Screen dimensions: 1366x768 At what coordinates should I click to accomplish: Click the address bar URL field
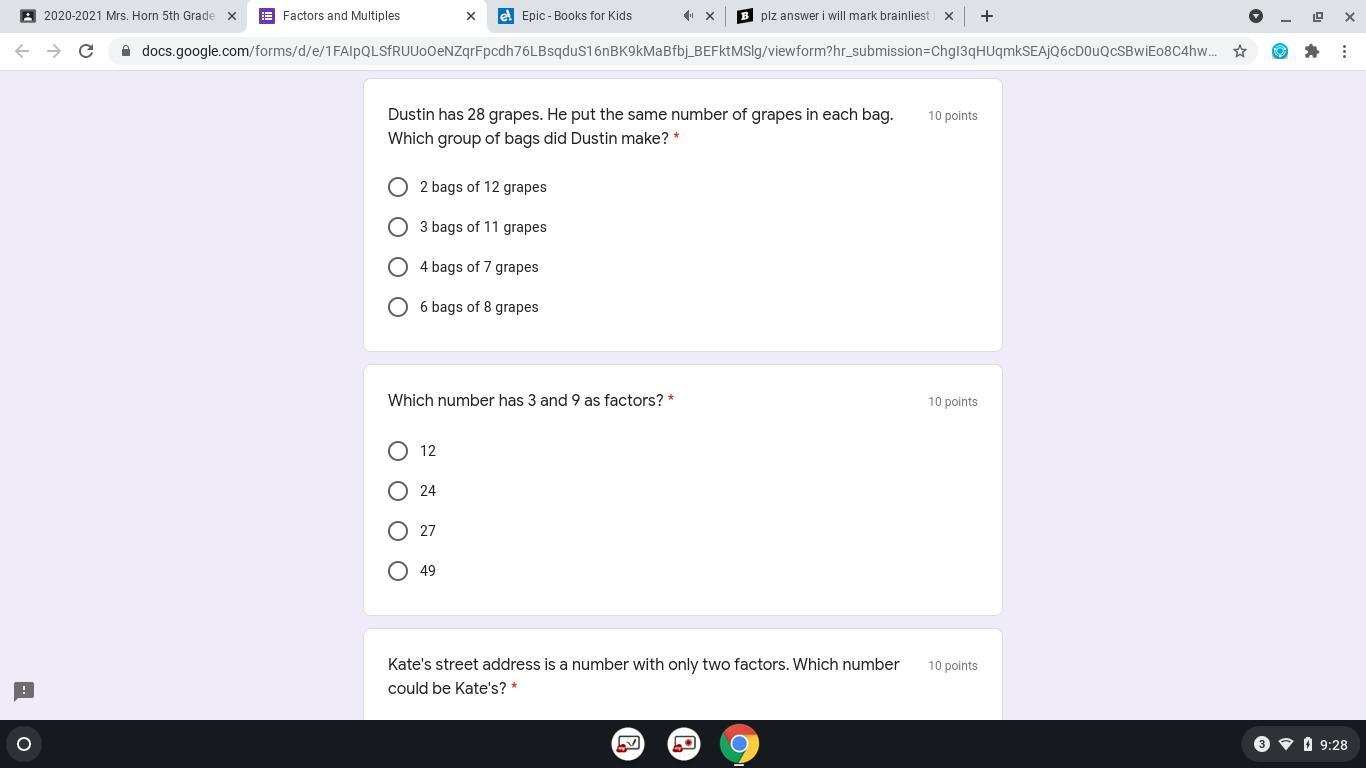click(680, 51)
